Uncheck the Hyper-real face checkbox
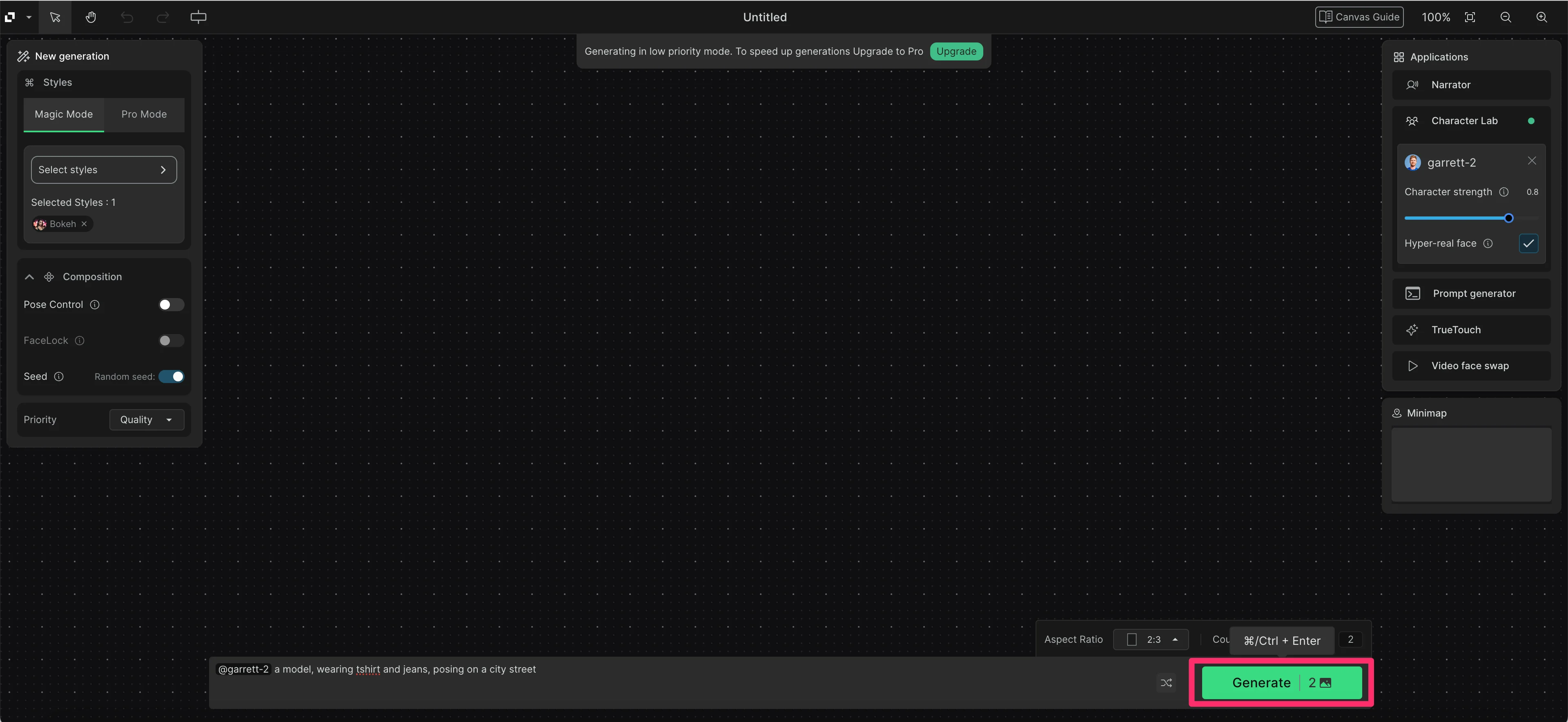 pos(1528,243)
